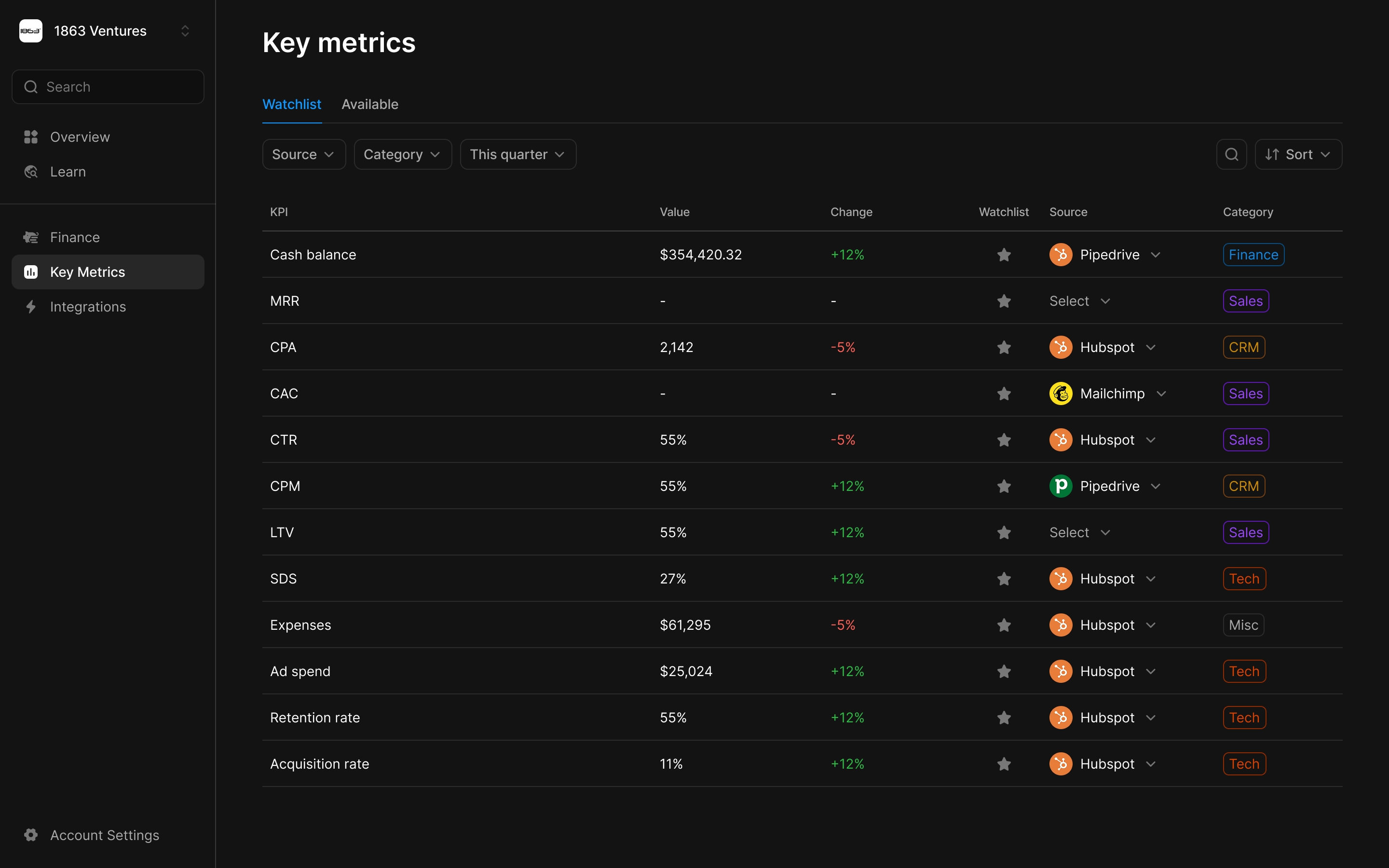Open Overview from the sidebar

point(80,137)
